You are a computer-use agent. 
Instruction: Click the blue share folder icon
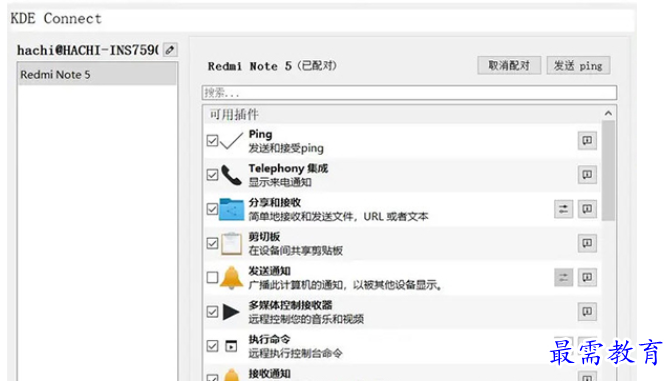click(232, 209)
